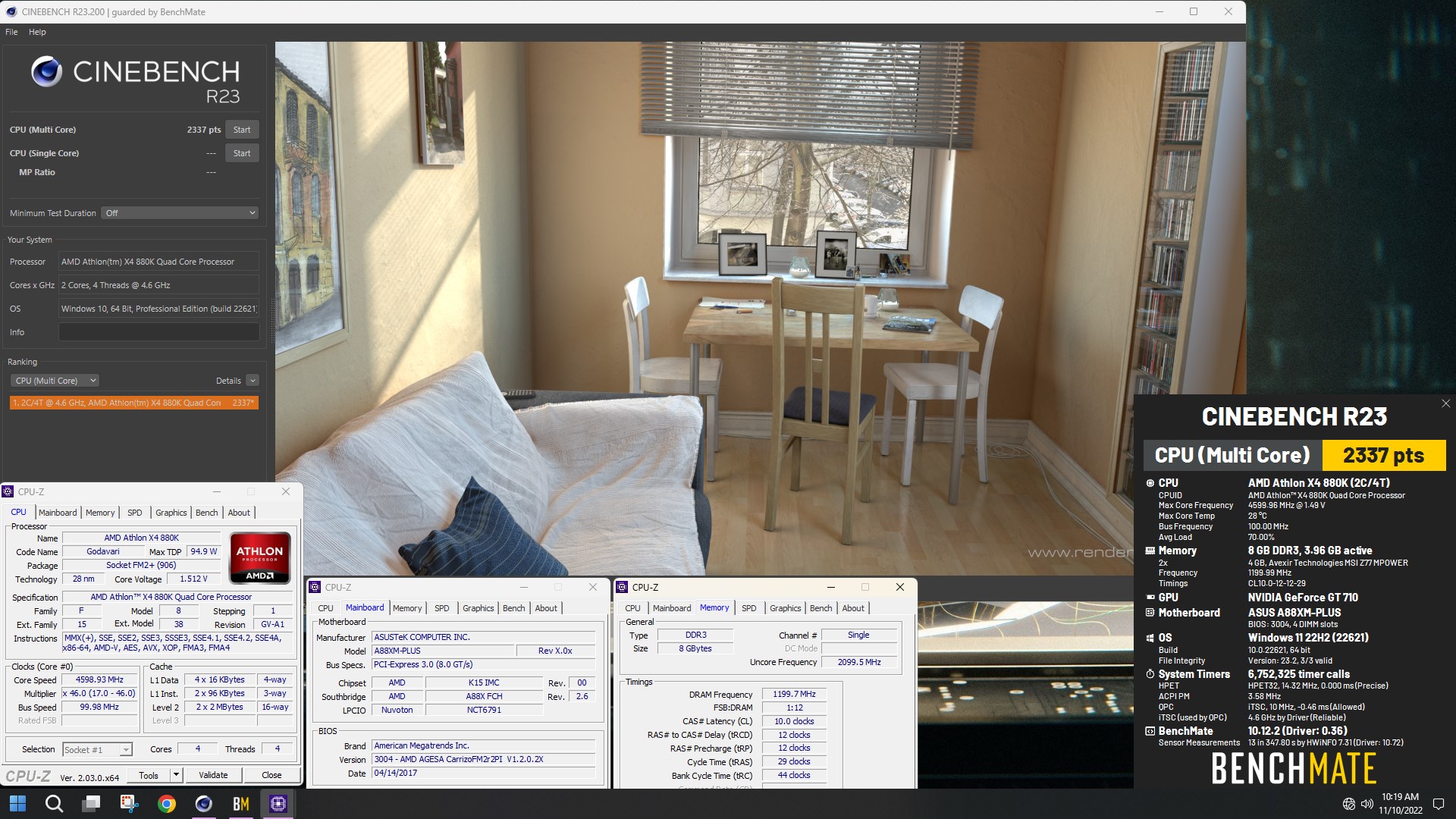
Task: Click the Manufacturer ASUSTeK COMPUTER INC. field
Action: coord(484,638)
